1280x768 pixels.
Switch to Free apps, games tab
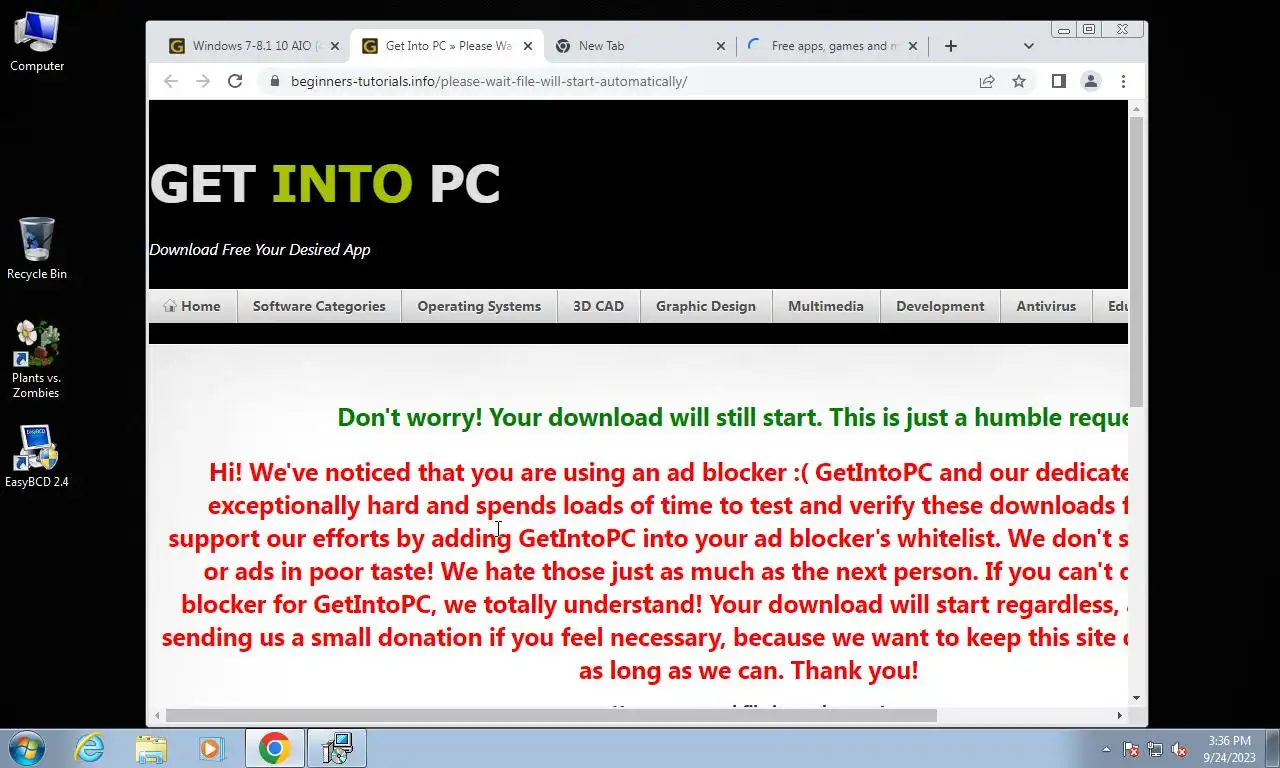tap(833, 46)
